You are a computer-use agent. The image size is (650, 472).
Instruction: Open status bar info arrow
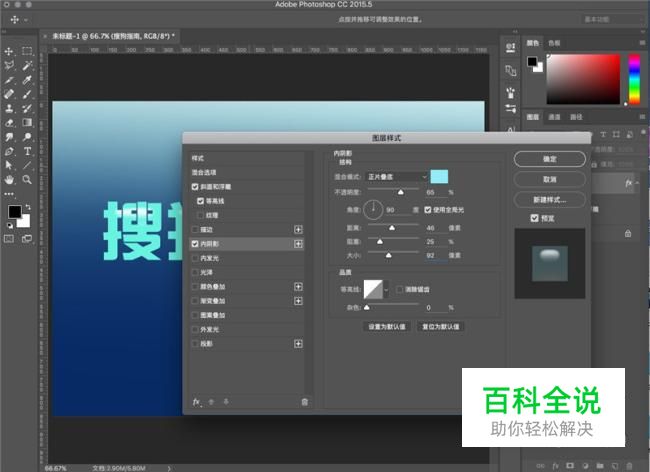tap(169, 468)
